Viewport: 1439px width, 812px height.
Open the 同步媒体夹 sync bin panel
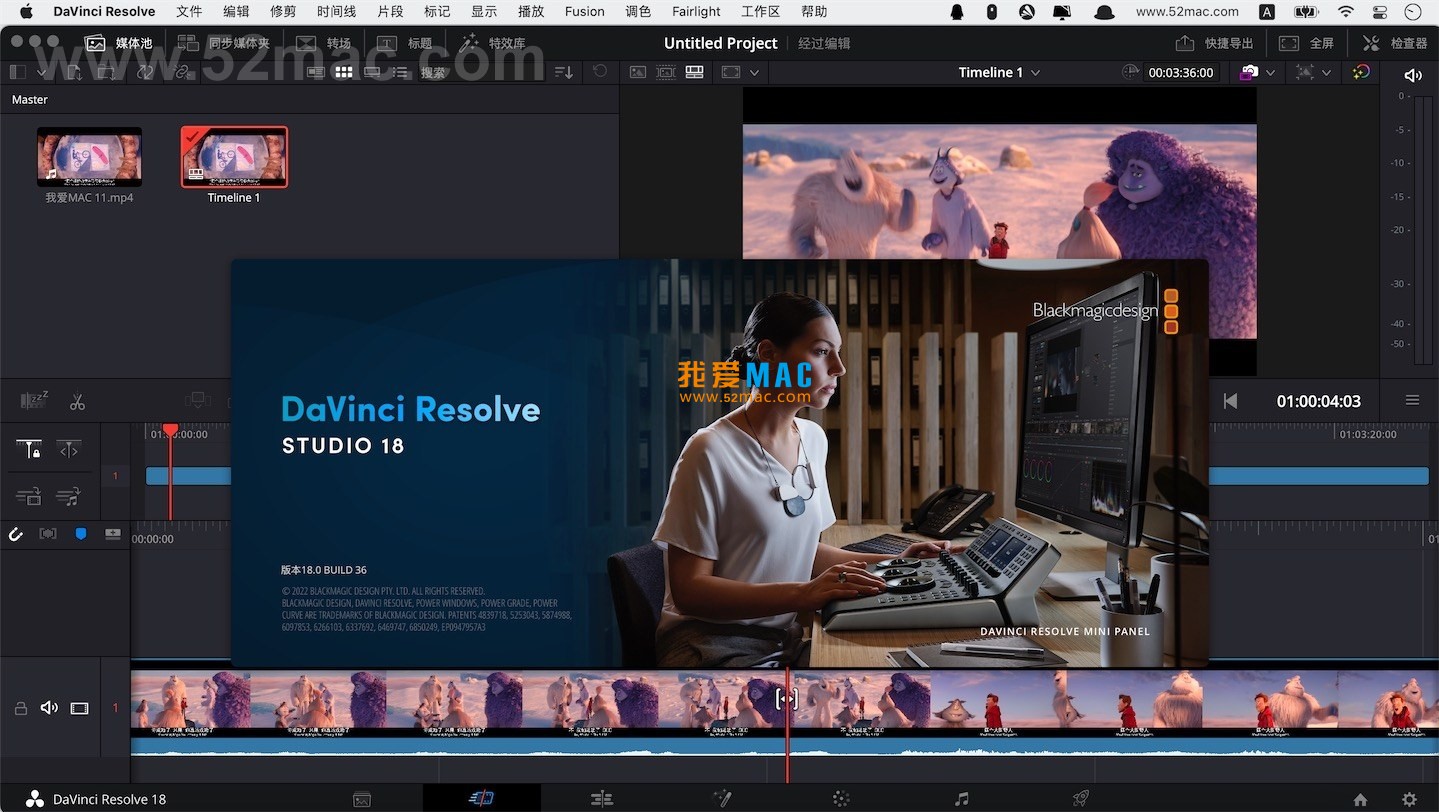(223, 43)
